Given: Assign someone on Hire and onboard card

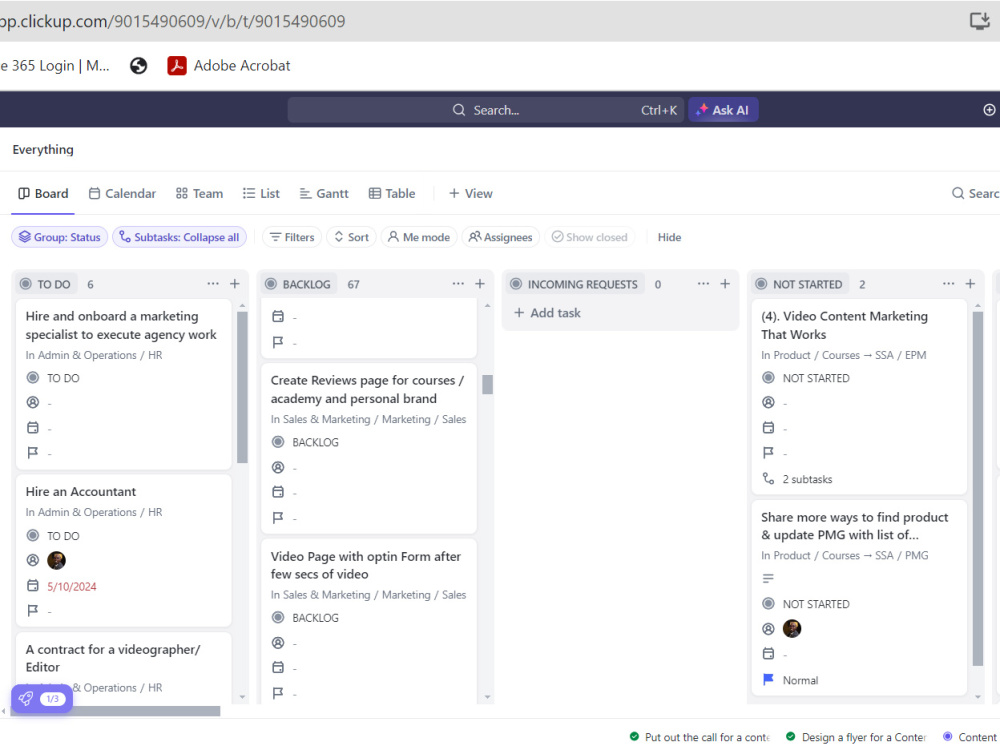Looking at the screenshot, I should 33,402.
